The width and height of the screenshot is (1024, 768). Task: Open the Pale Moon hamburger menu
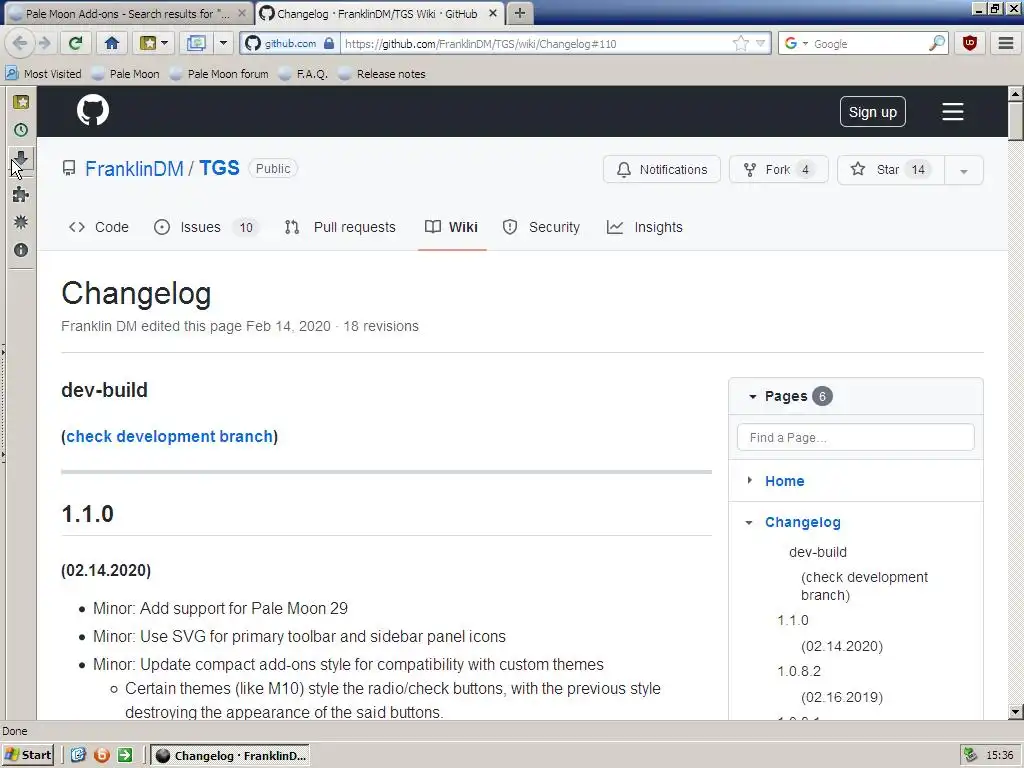point(1006,44)
